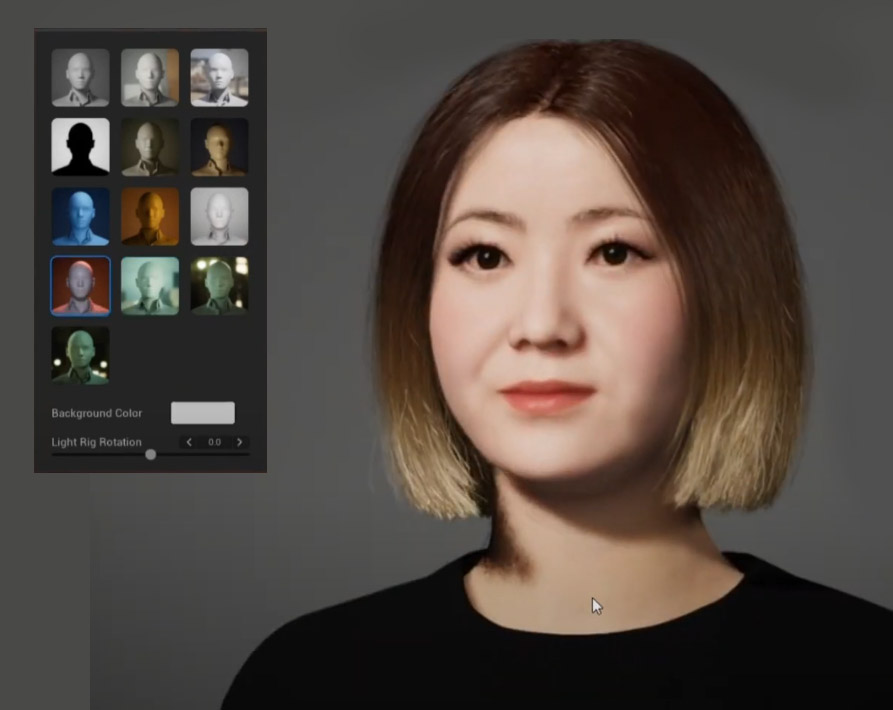Select the bright white washed lighting preset
This screenshot has height=710, width=893.
(219, 216)
